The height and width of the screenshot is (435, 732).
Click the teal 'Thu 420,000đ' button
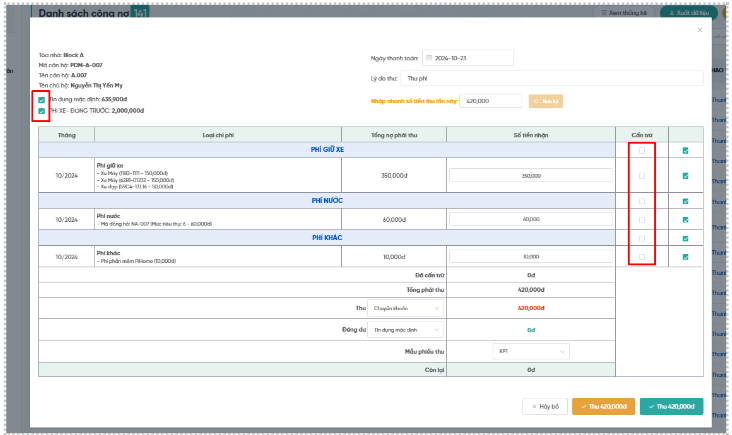(671, 407)
